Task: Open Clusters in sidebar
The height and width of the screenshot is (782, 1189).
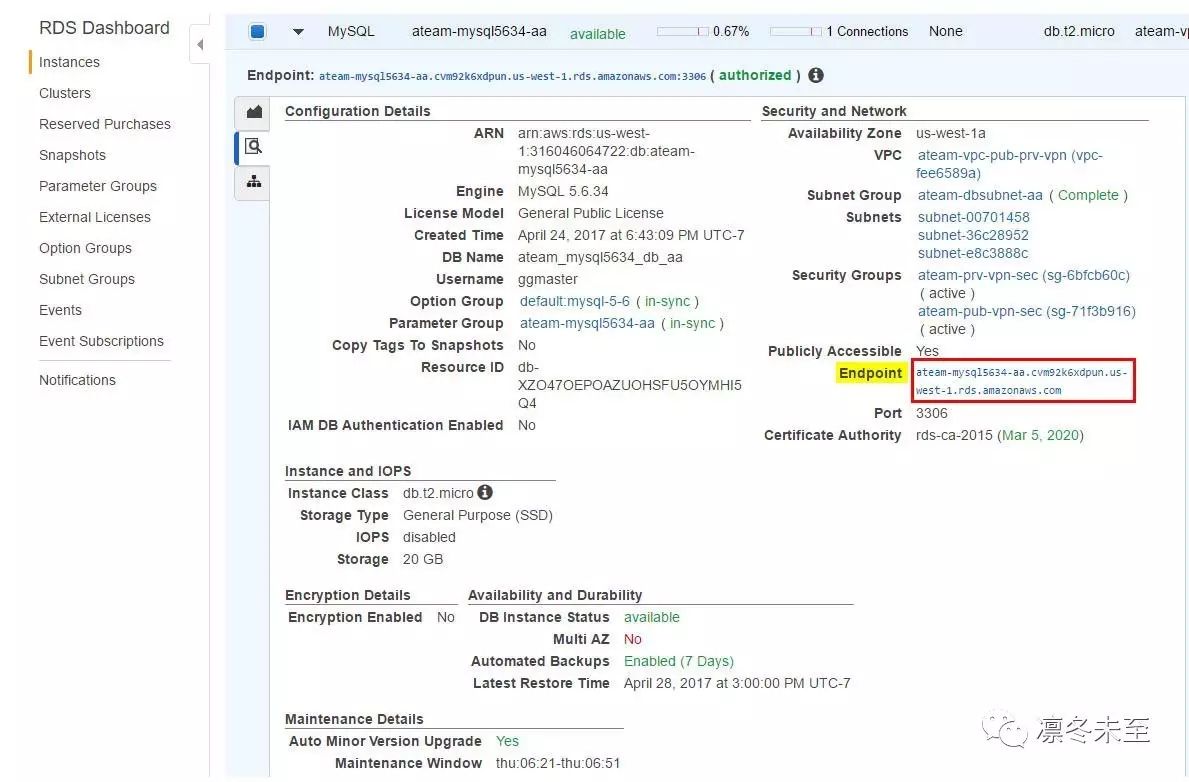Action: coord(64,93)
